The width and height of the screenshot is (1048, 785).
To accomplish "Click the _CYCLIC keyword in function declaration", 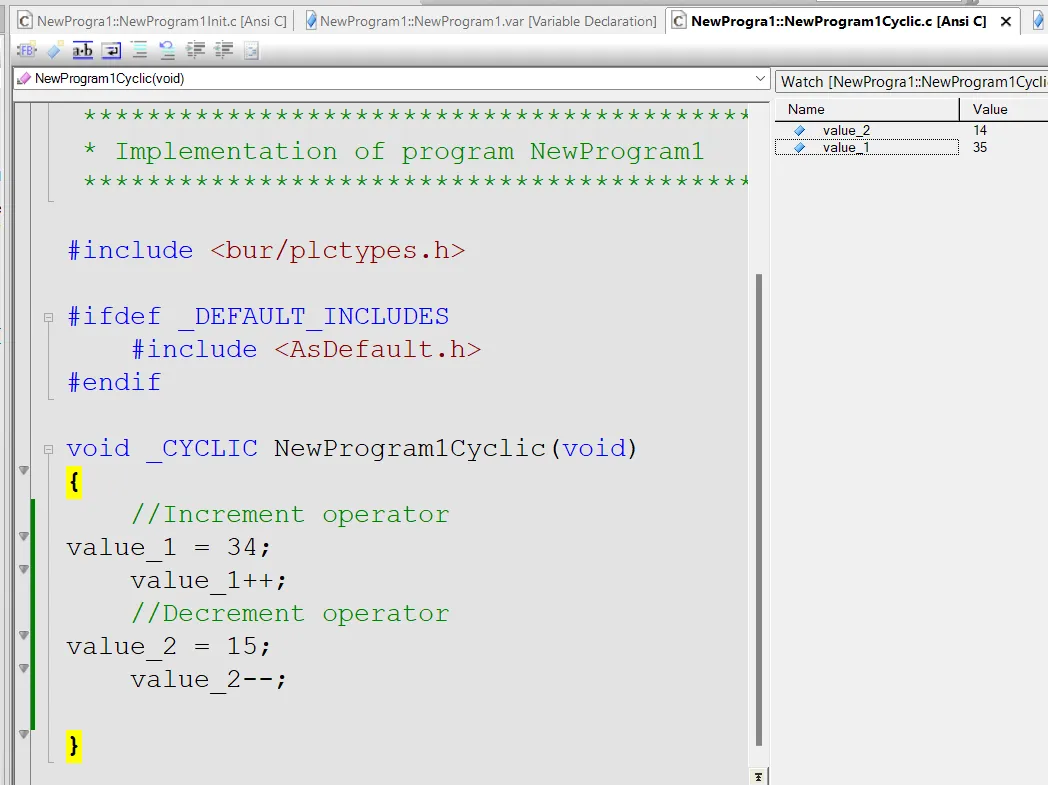I will pos(203,449).
